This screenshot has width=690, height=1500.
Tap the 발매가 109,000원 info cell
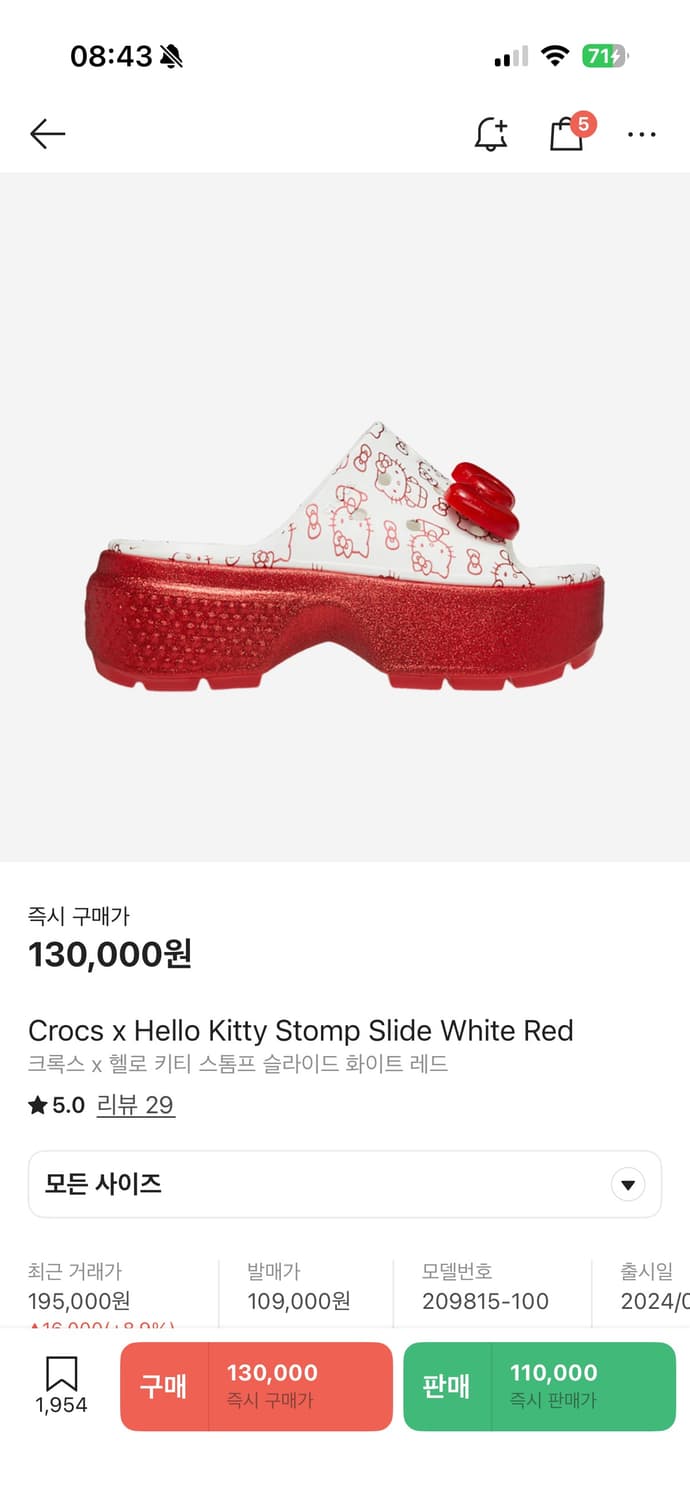[x=298, y=1288]
